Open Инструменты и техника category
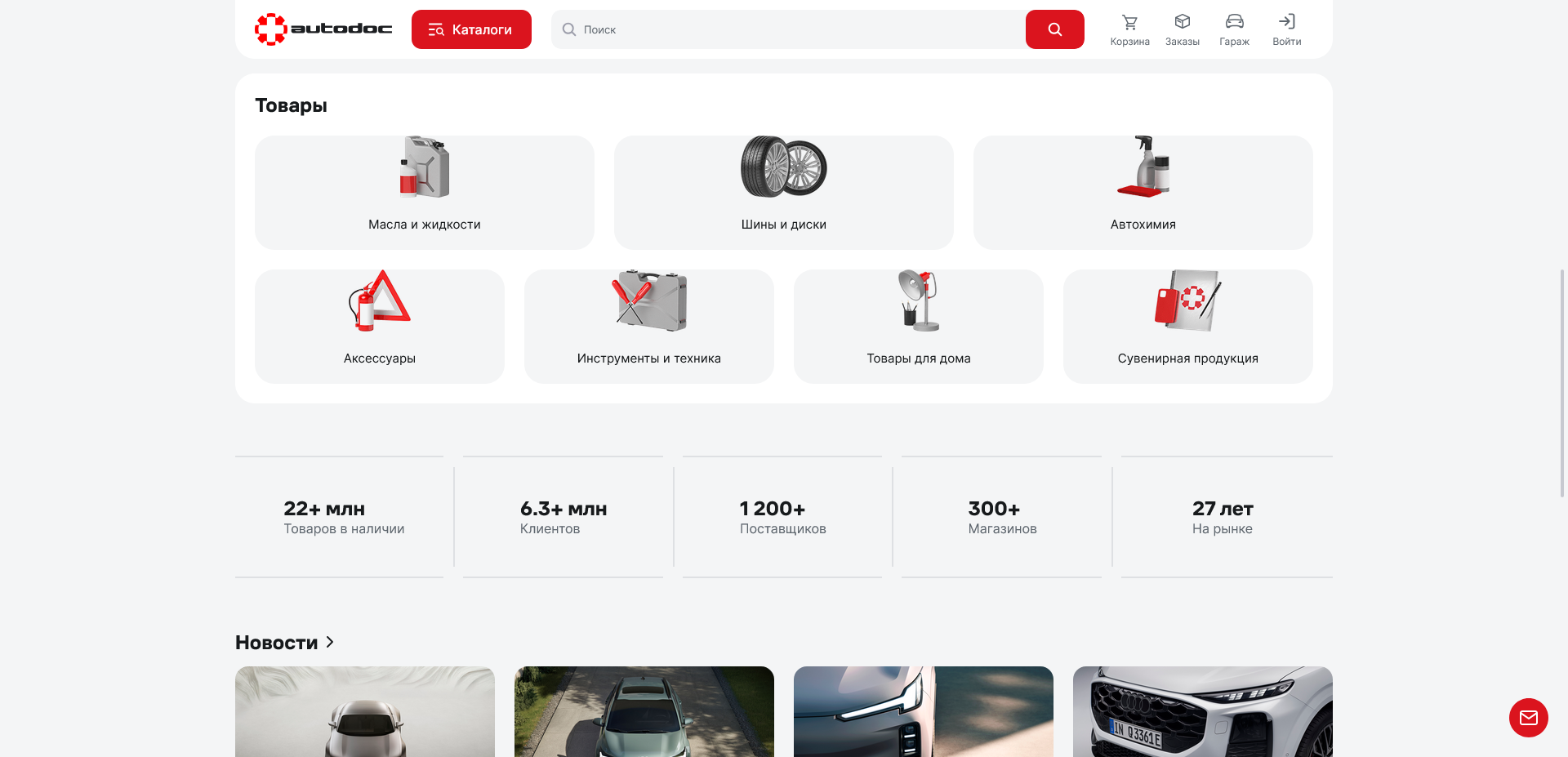 tap(648, 327)
